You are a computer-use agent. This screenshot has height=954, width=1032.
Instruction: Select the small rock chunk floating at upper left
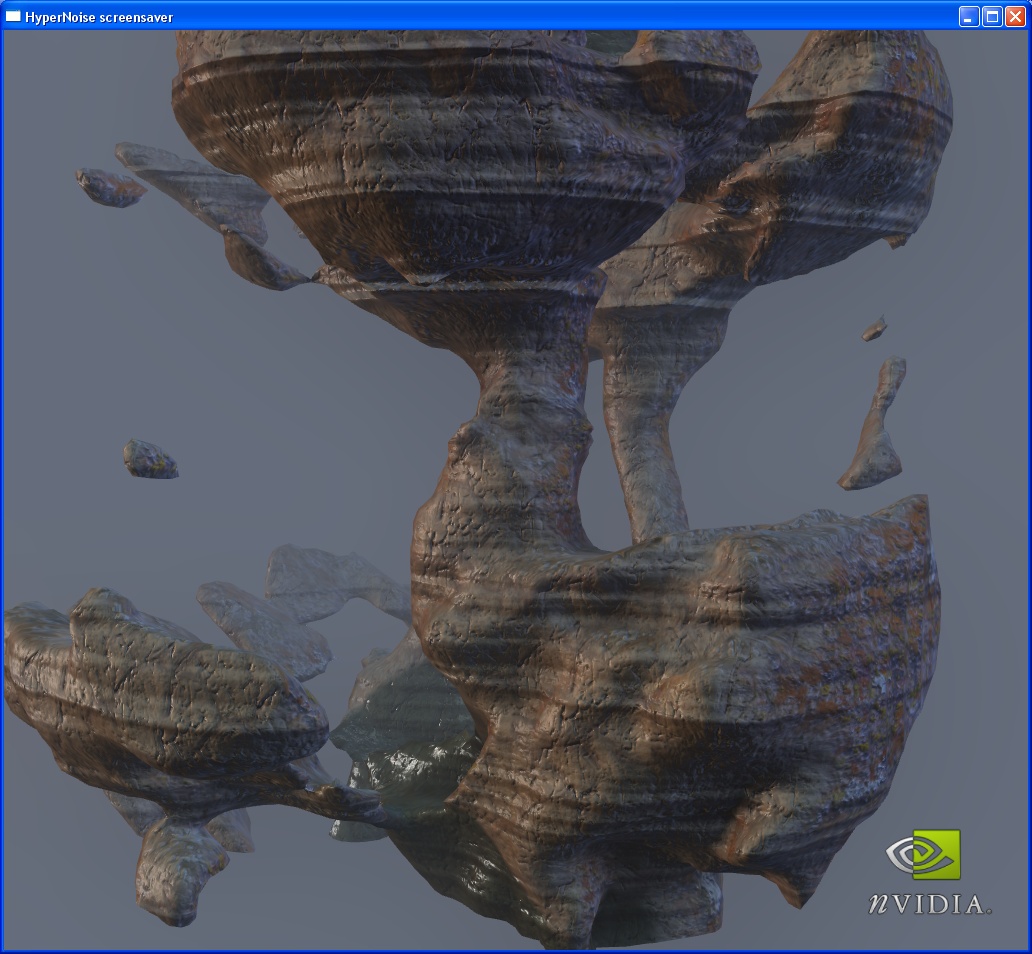(110, 187)
